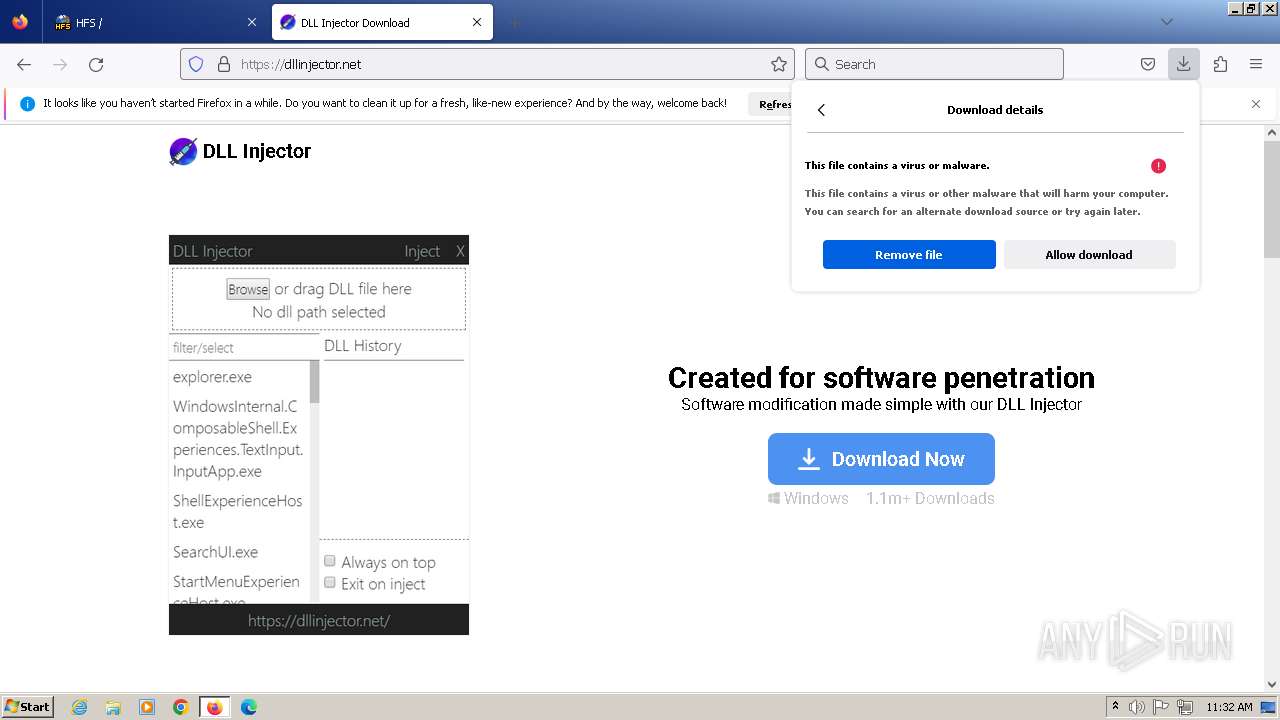Close the DLL Injector Download tab
Screen dimensions: 1280x720
point(477,22)
